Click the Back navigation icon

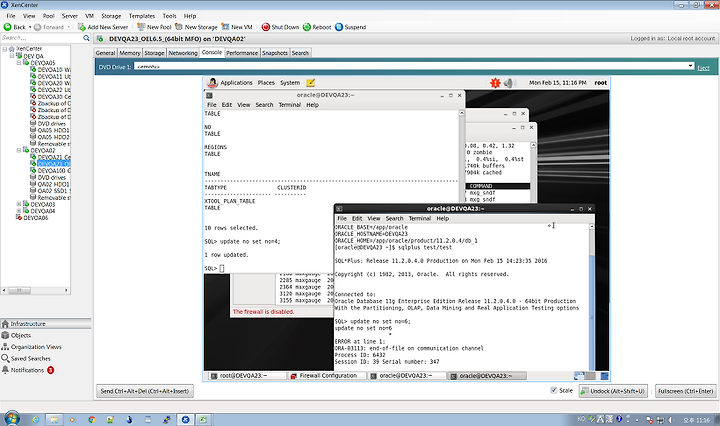click(x=7, y=27)
